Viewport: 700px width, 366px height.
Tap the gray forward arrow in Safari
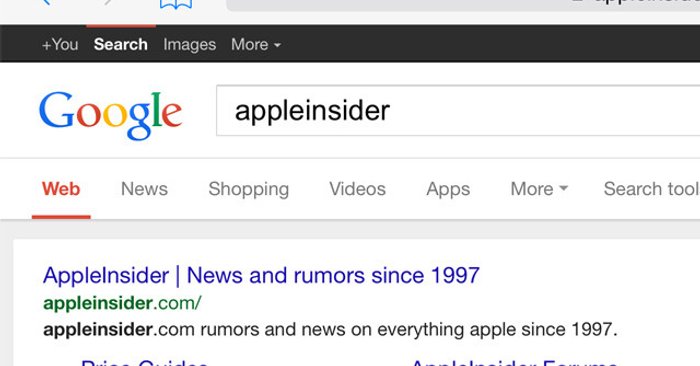[108, 2]
